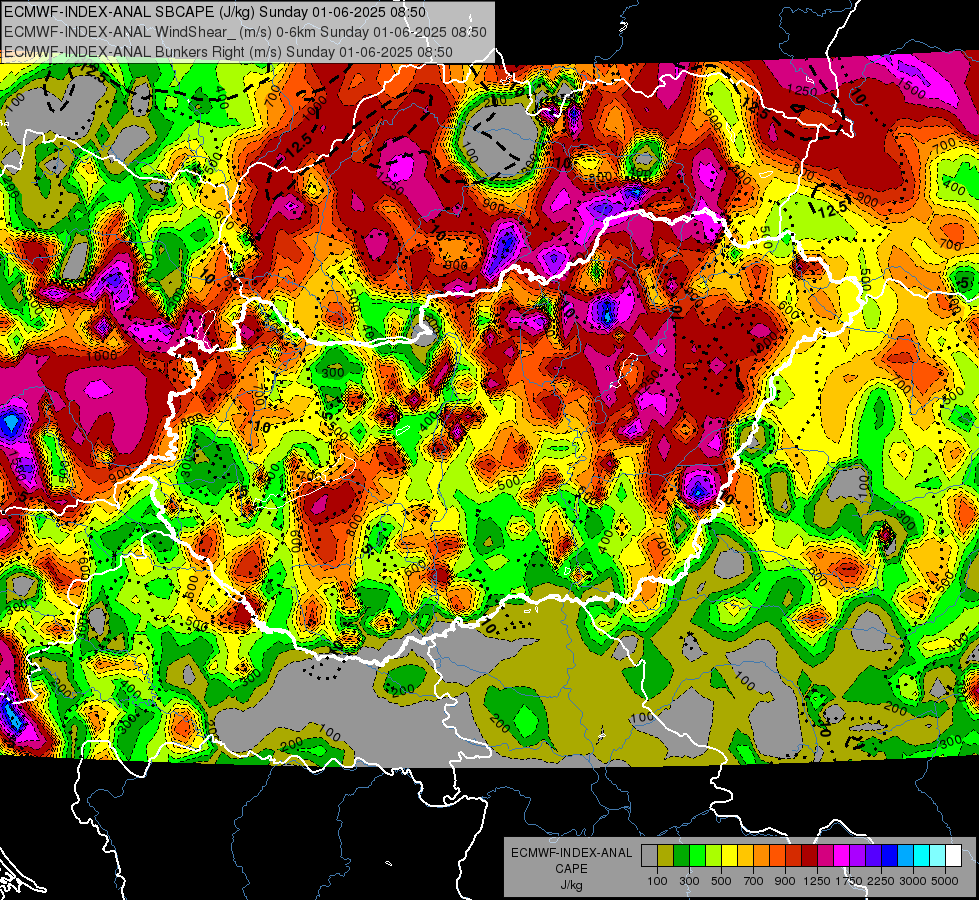The width and height of the screenshot is (979, 900).
Task: Pick the dark green legend swatch
Action: (x=681, y=856)
